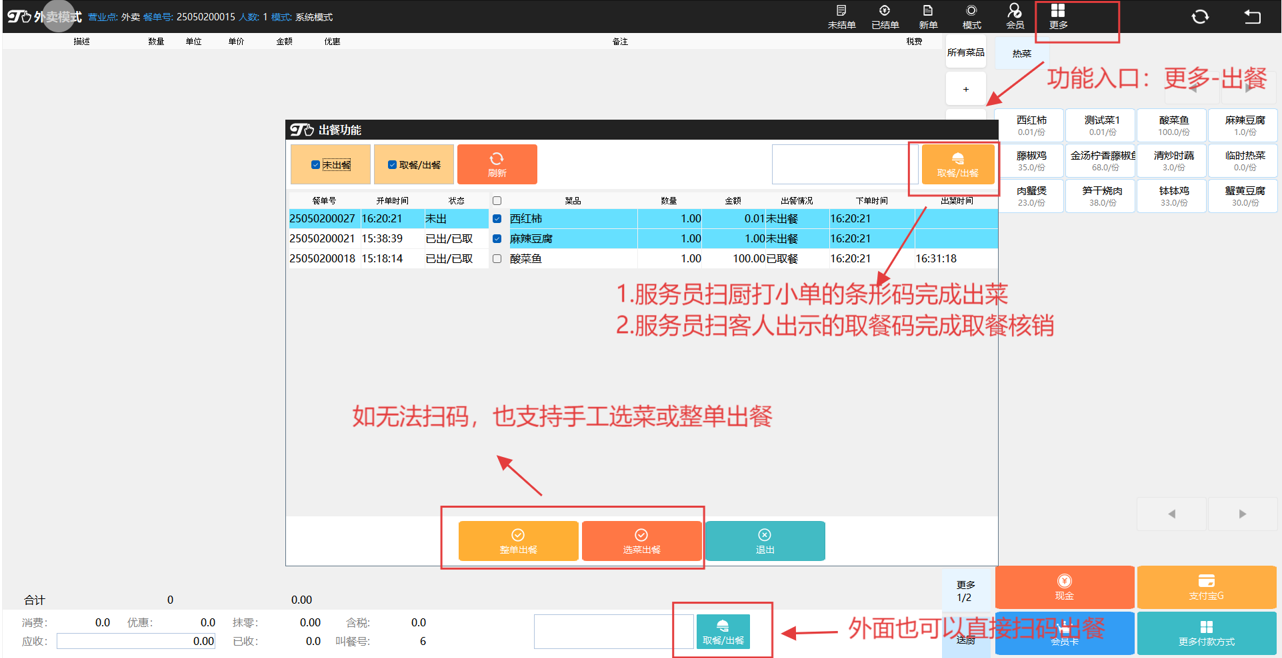The image size is (1282, 658).
Task: Select the 所有菜品 category tab
Action: tap(965, 53)
